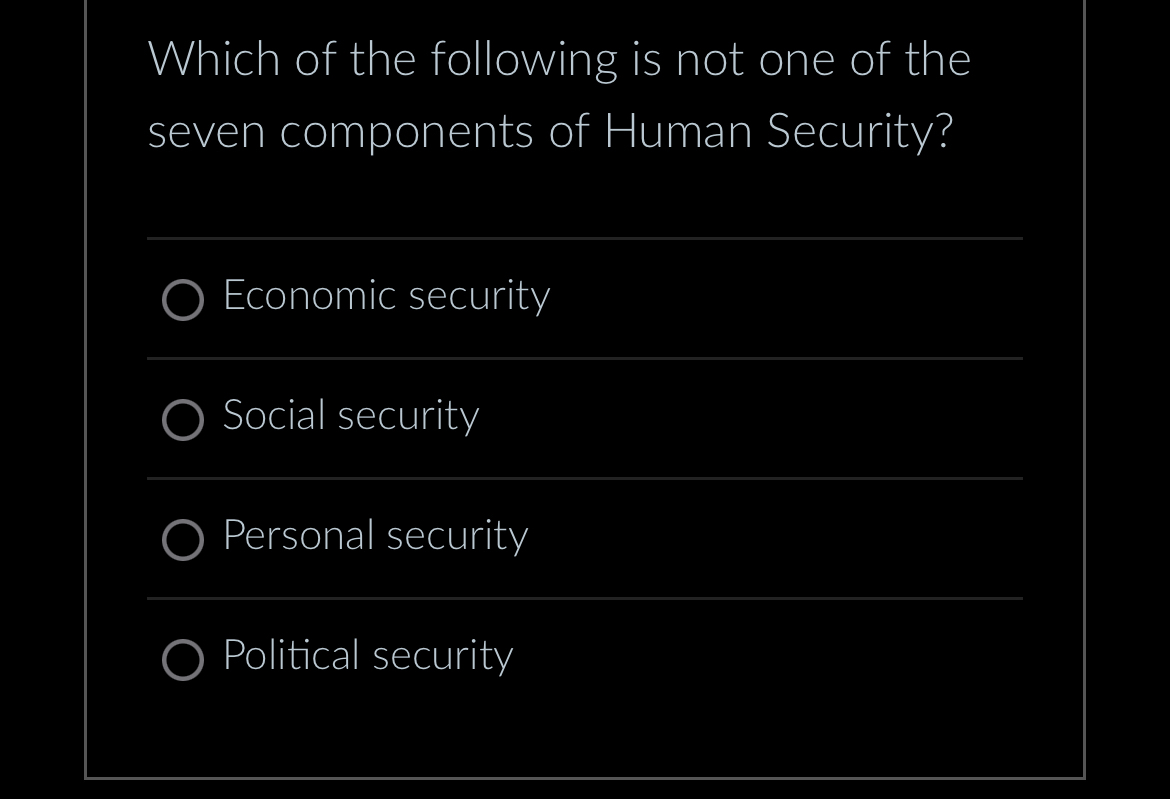Click the Political security answer text
1170x799 pixels.
tap(367, 656)
